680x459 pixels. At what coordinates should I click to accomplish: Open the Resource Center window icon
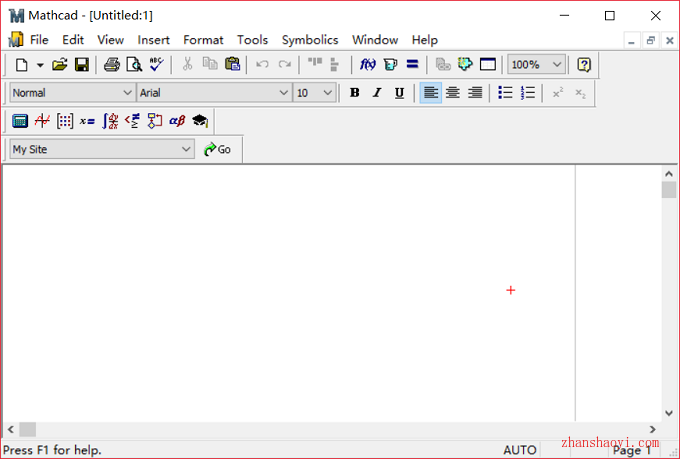pos(488,65)
